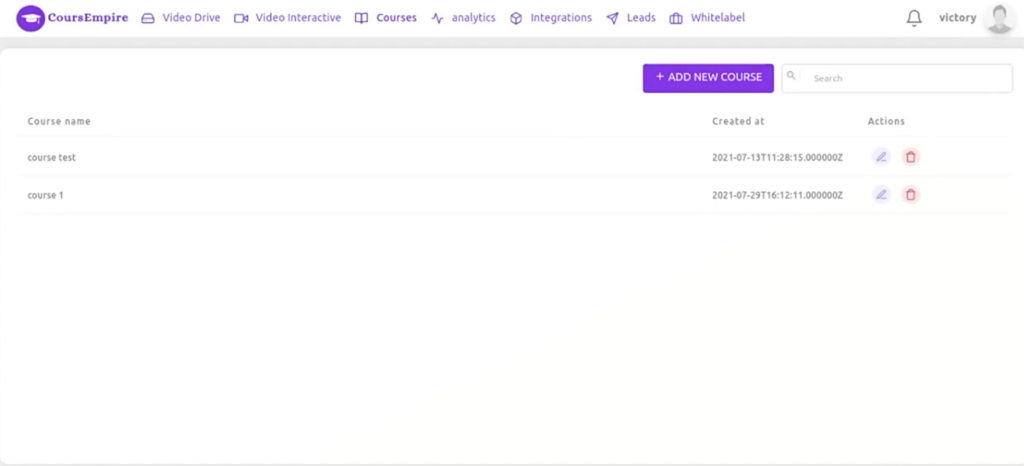Viewport: 1024px width, 466px height.
Task: Open the Whitelabel menu item
Action: point(718,18)
